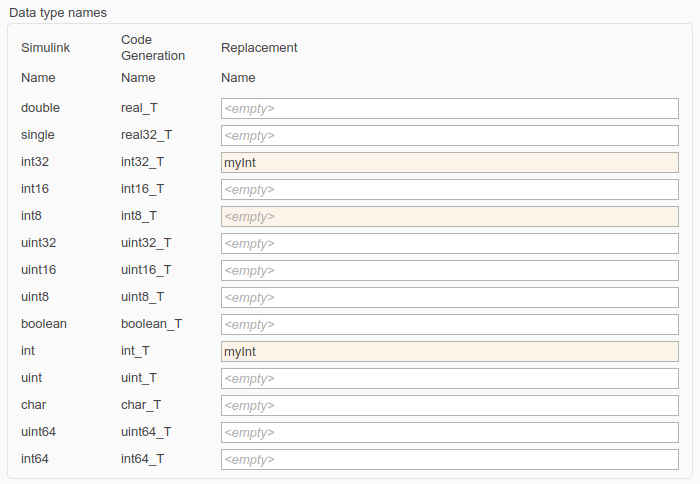Click the boolean_T code generation label
The width and height of the screenshot is (700, 484).
(x=151, y=324)
